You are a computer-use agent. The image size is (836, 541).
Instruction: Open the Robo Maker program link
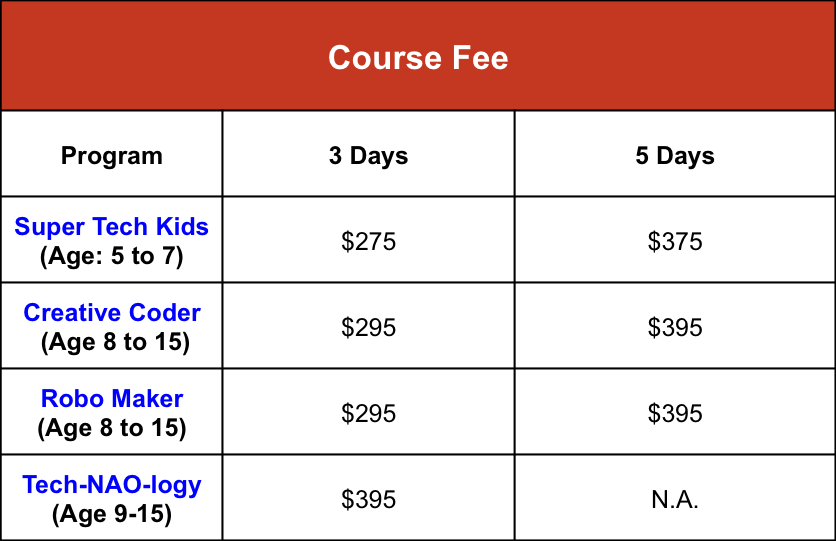(112, 399)
